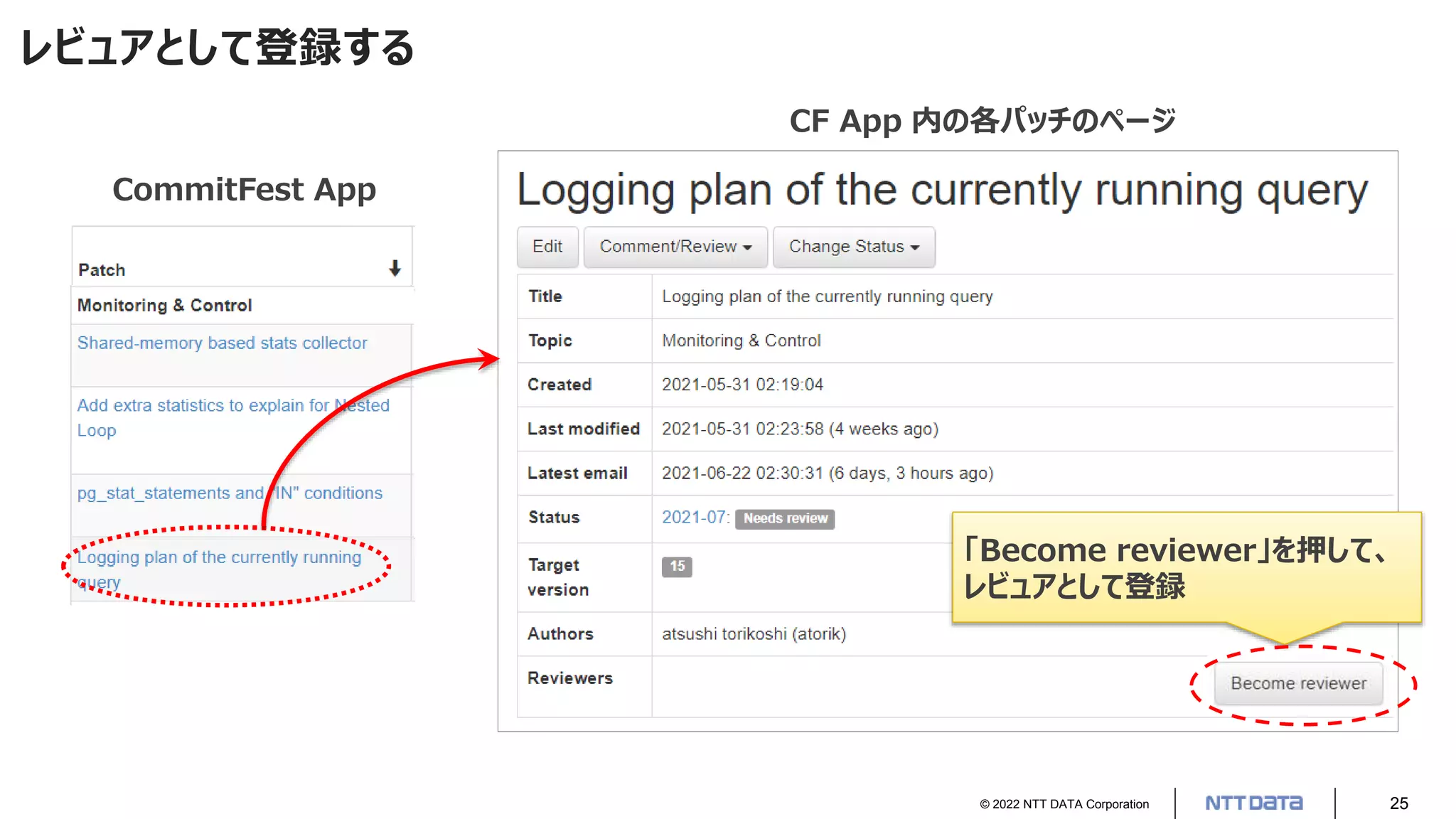Viewport: 1456px width, 819px height.
Task: Click the CommitFest App heading
Action: pyautogui.click(x=244, y=190)
